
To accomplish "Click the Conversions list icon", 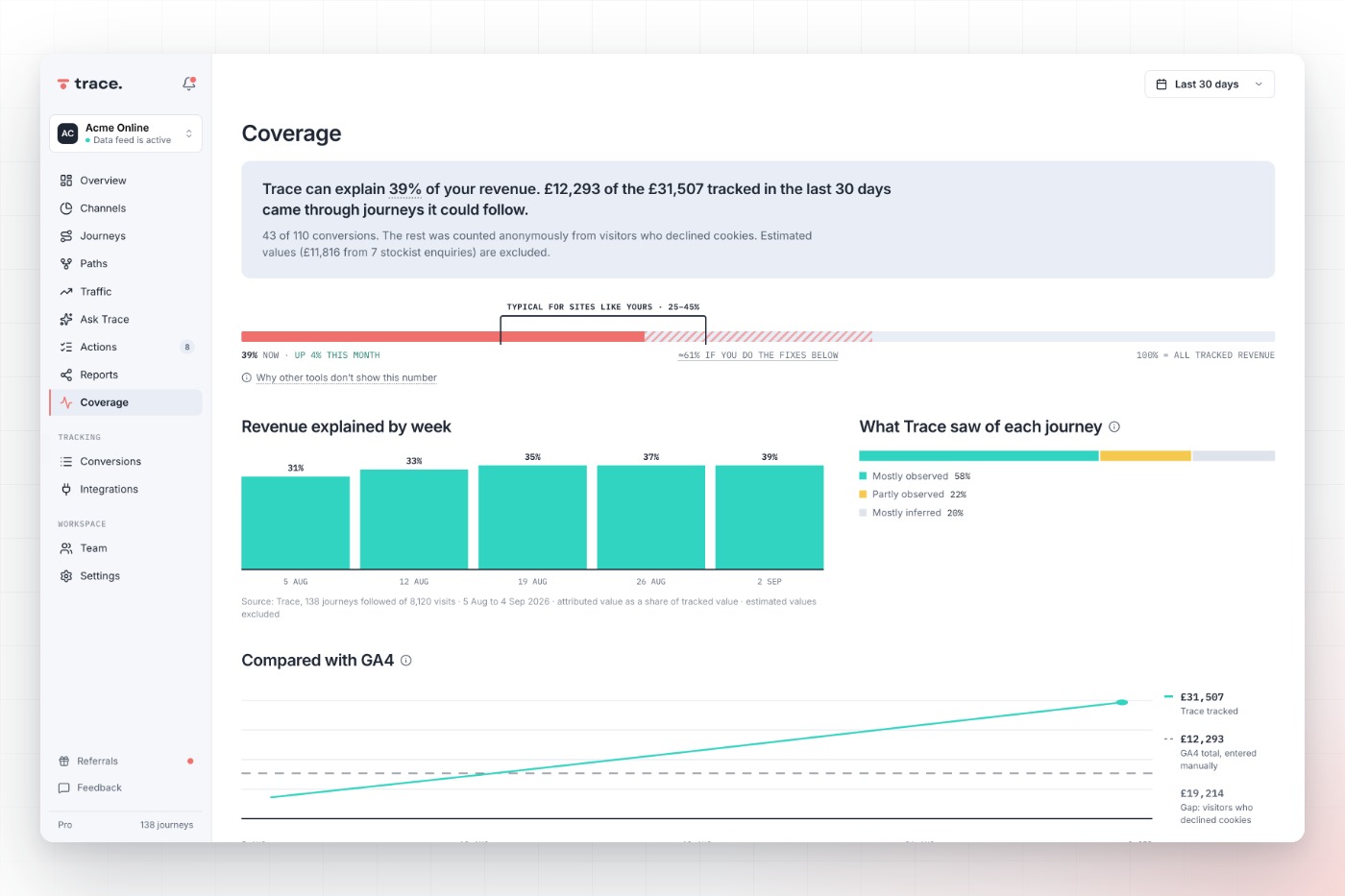I will 66,462.
